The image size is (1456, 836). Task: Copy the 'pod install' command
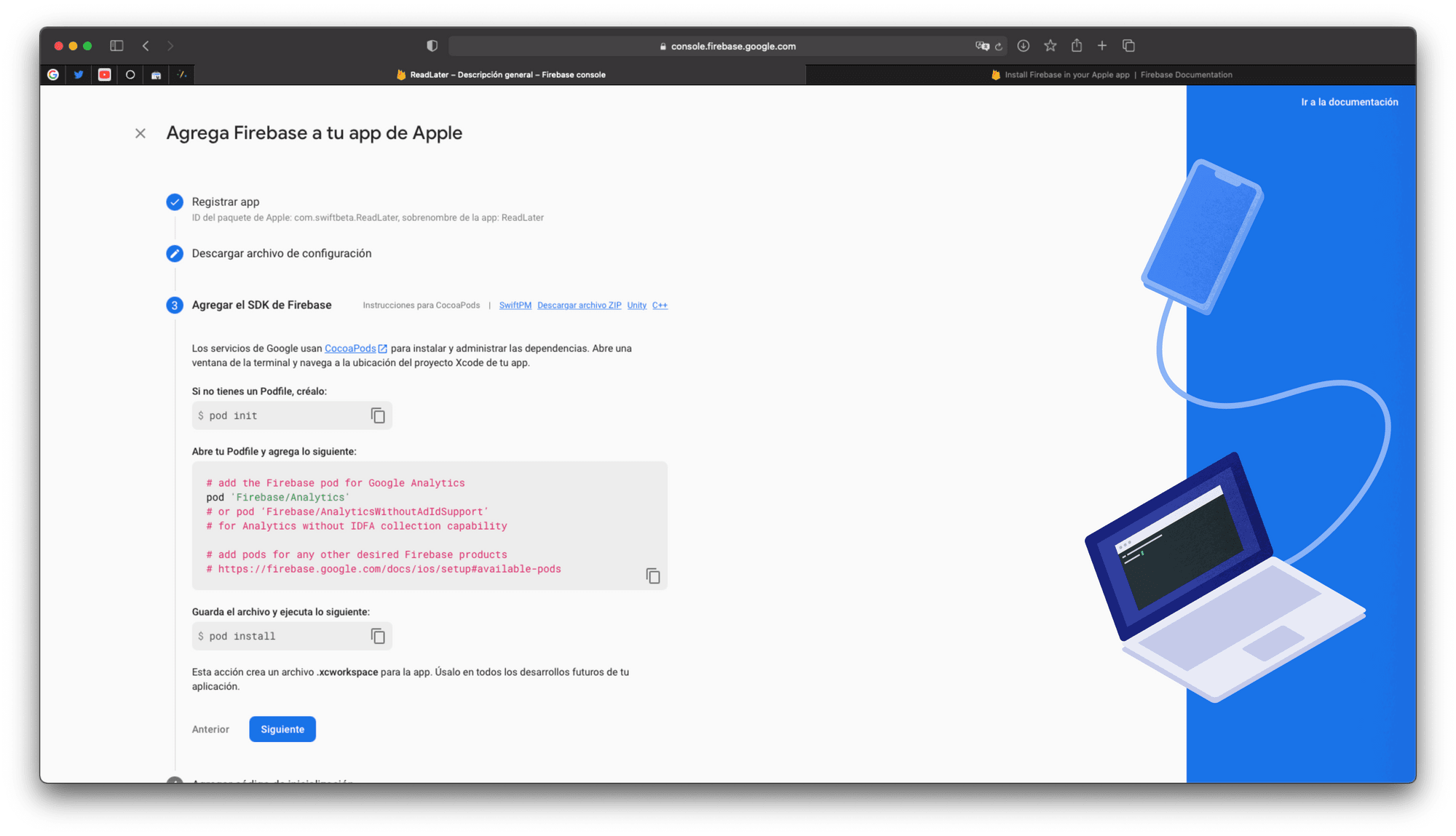click(x=378, y=636)
